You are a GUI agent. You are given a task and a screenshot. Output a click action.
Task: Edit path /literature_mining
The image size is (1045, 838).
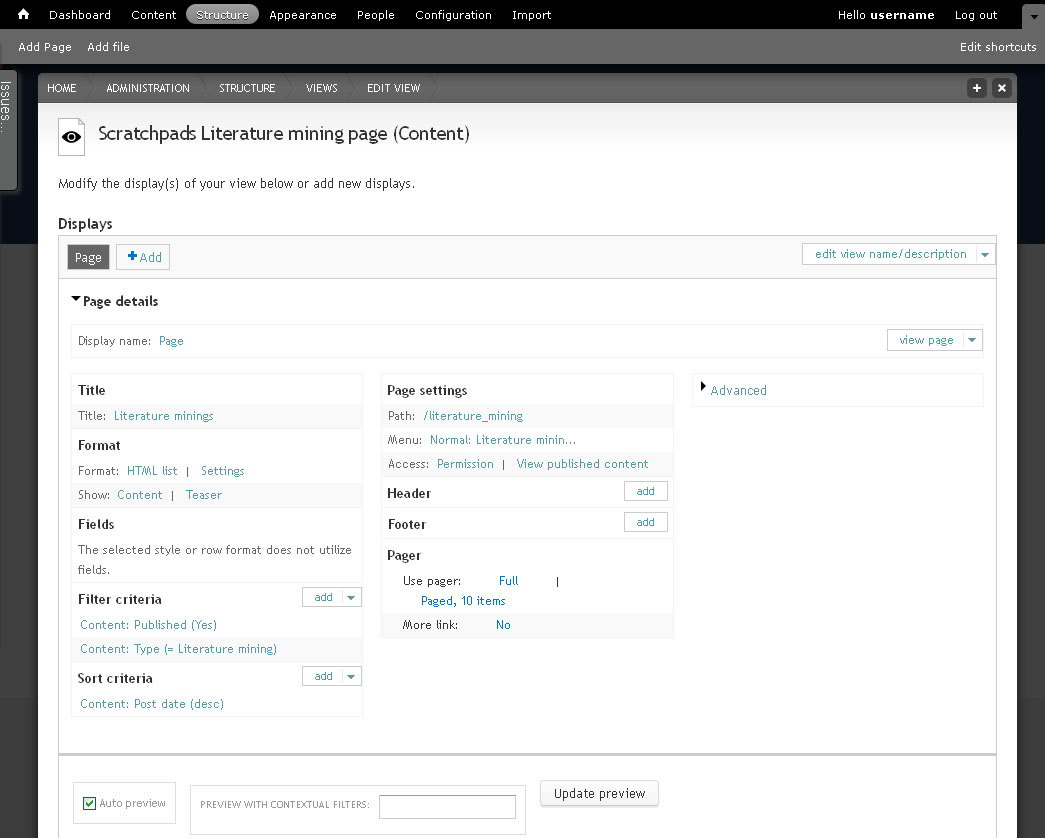pos(473,416)
